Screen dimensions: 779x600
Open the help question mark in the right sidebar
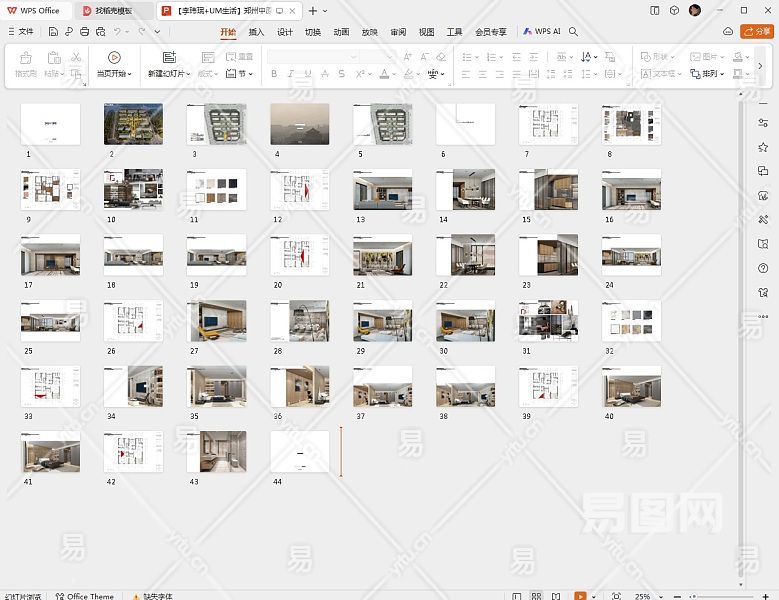click(x=763, y=267)
